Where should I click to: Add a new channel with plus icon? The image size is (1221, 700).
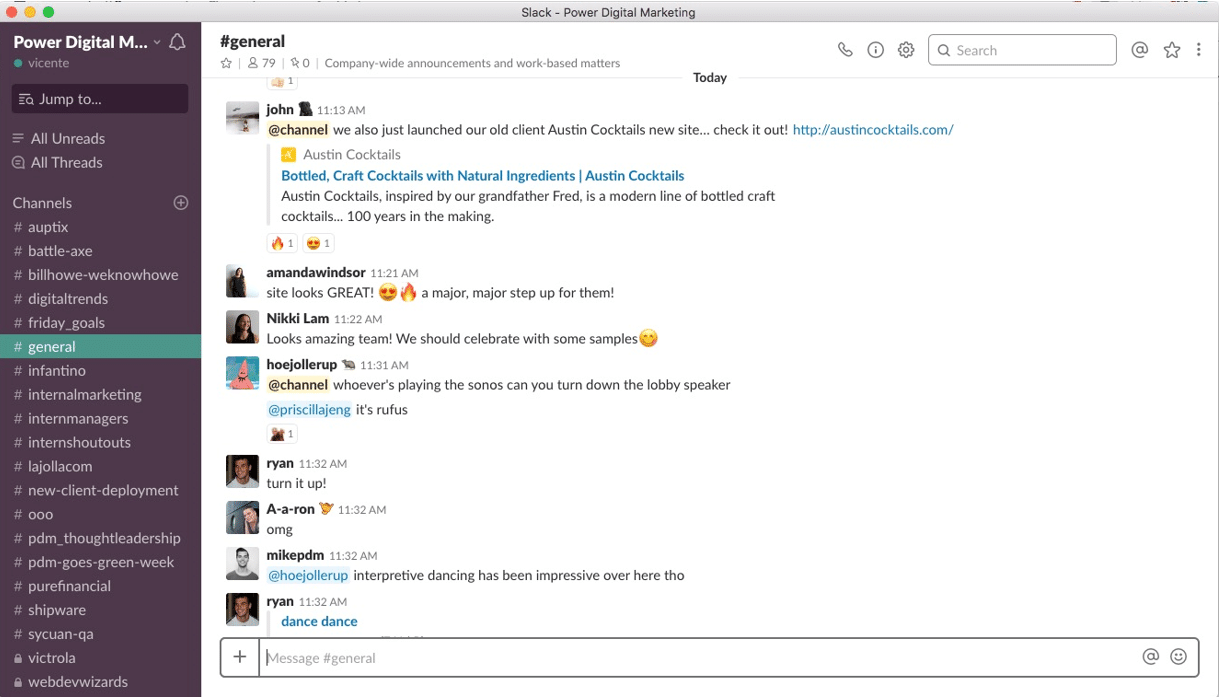(181, 203)
